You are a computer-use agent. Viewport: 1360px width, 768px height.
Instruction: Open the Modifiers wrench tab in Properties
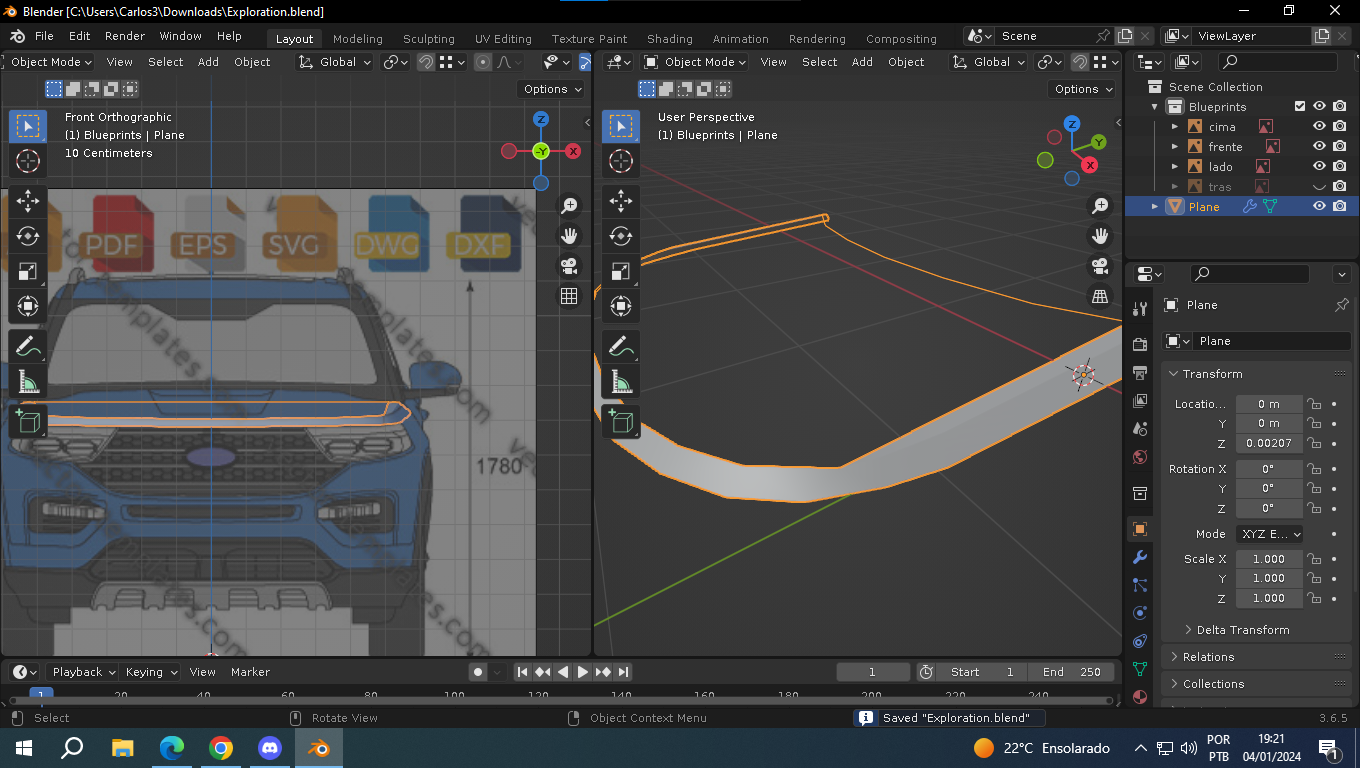click(x=1139, y=557)
